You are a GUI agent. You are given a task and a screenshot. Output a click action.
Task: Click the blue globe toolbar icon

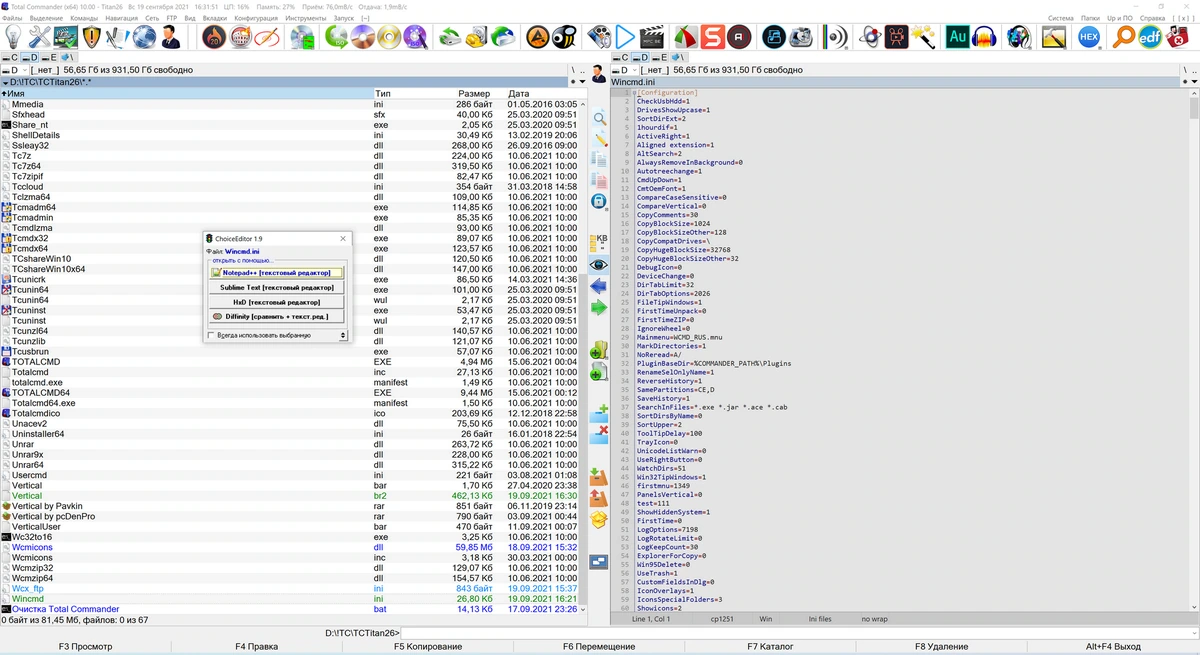(x=144, y=38)
